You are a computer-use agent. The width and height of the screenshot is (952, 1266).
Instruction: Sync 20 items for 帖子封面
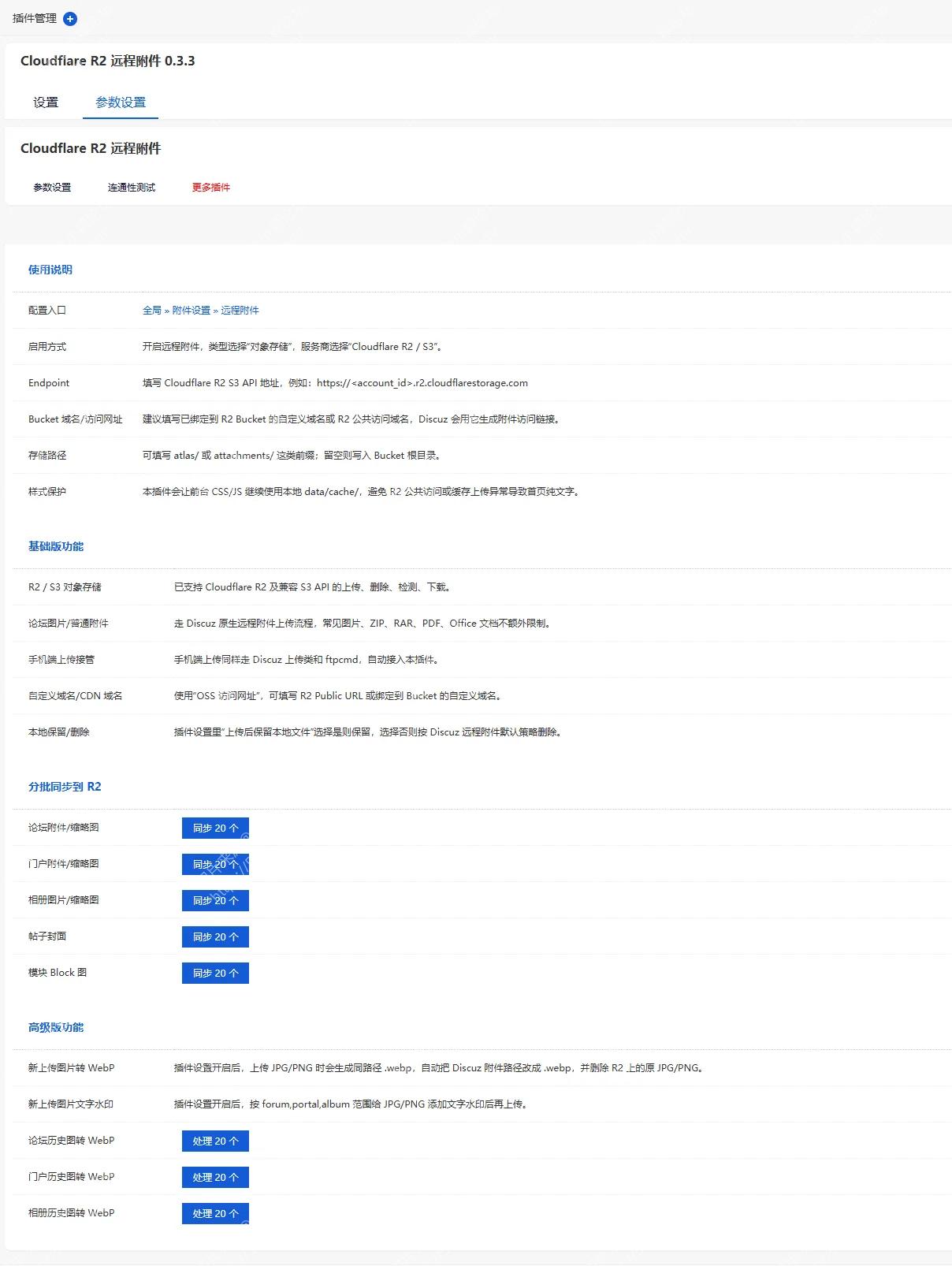point(215,937)
